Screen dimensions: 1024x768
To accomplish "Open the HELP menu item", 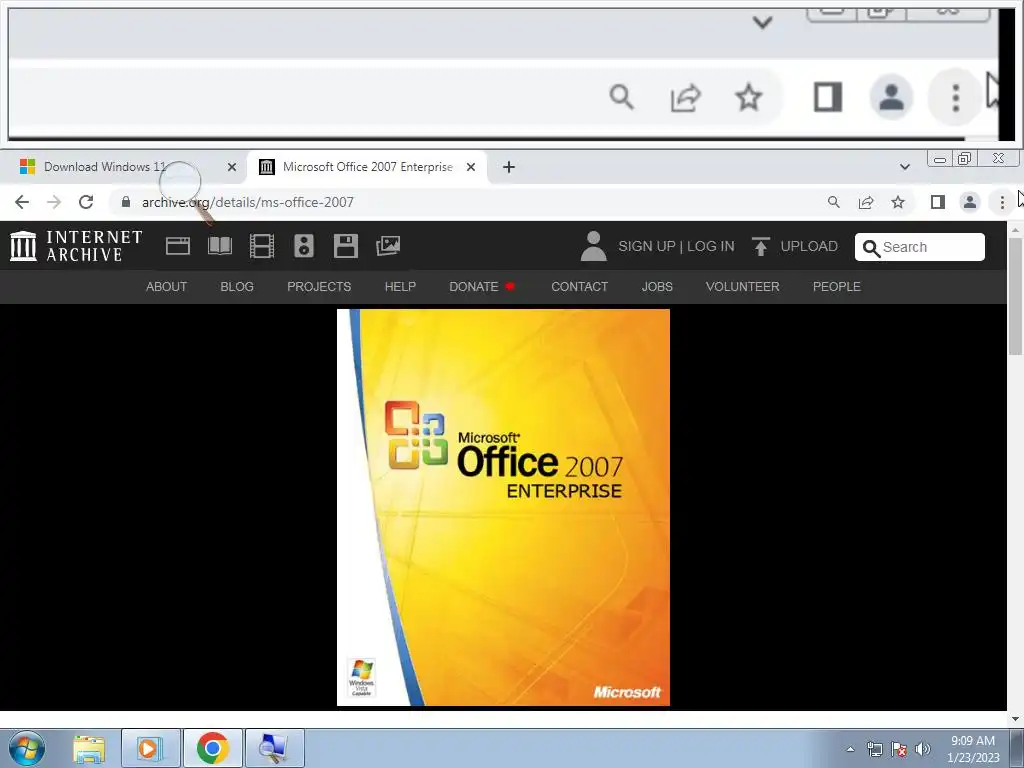I will coord(400,287).
